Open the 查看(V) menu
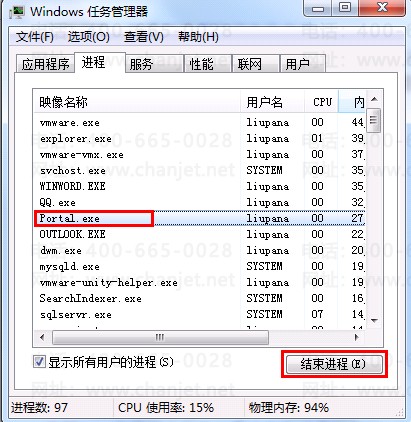The height and width of the screenshot is (422, 411). (144, 37)
